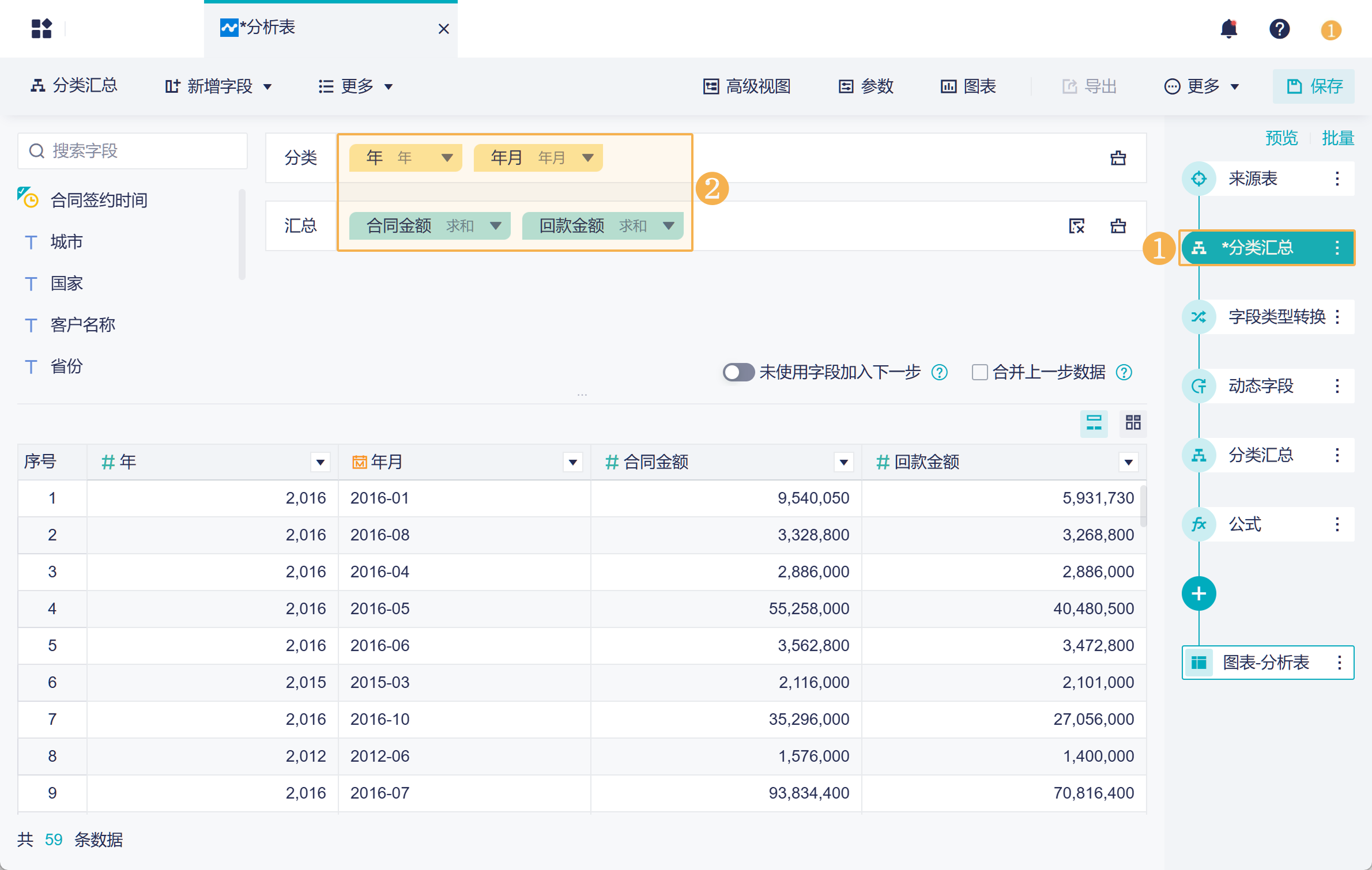Open options menu for lower 分类汇总 step
The width and height of the screenshot is (1372, 870).
(1337, 455)
